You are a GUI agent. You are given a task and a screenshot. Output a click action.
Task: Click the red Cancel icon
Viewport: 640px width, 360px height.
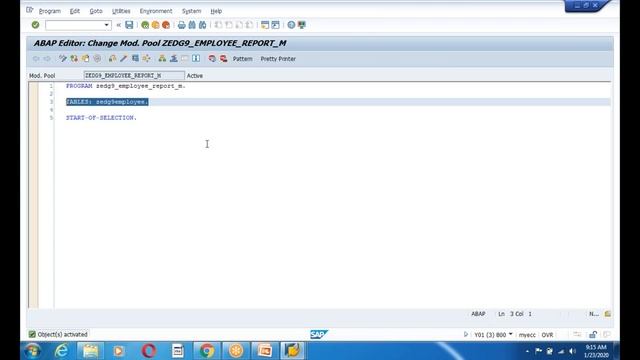[x=166, y=25]
